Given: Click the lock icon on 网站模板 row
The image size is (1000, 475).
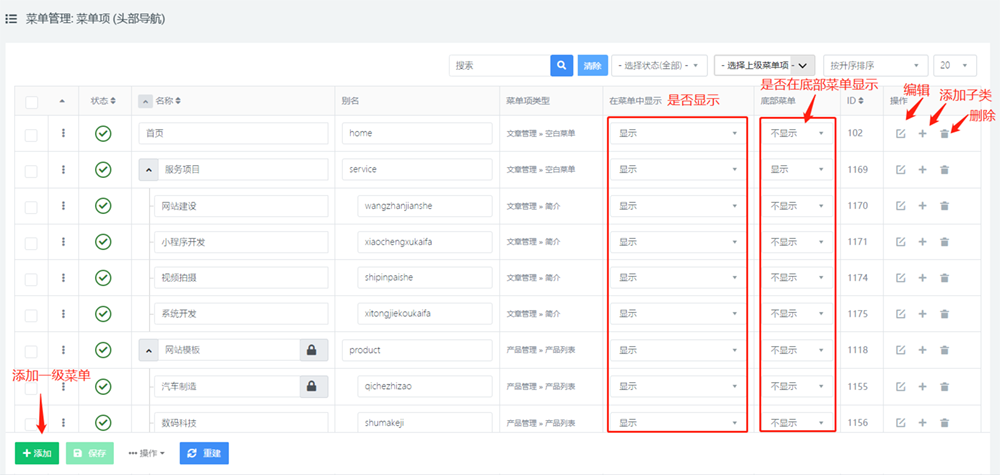Looking at the screenshot, I should [x=311, y=350].
